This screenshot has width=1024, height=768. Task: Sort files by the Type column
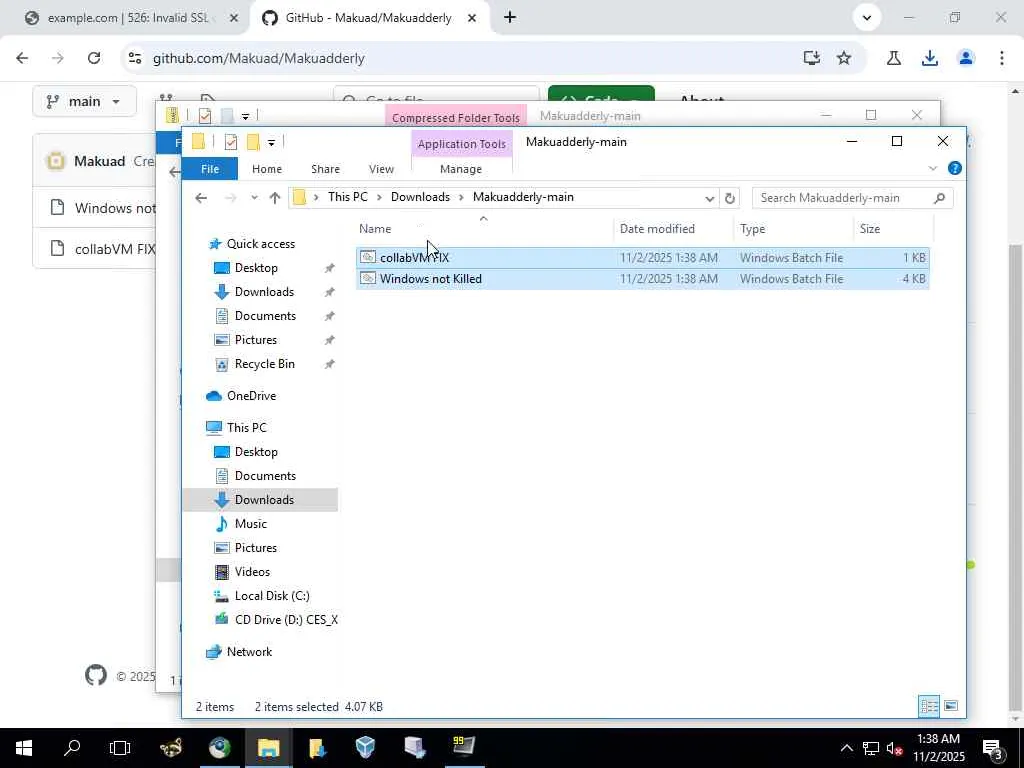click(793, 229)
